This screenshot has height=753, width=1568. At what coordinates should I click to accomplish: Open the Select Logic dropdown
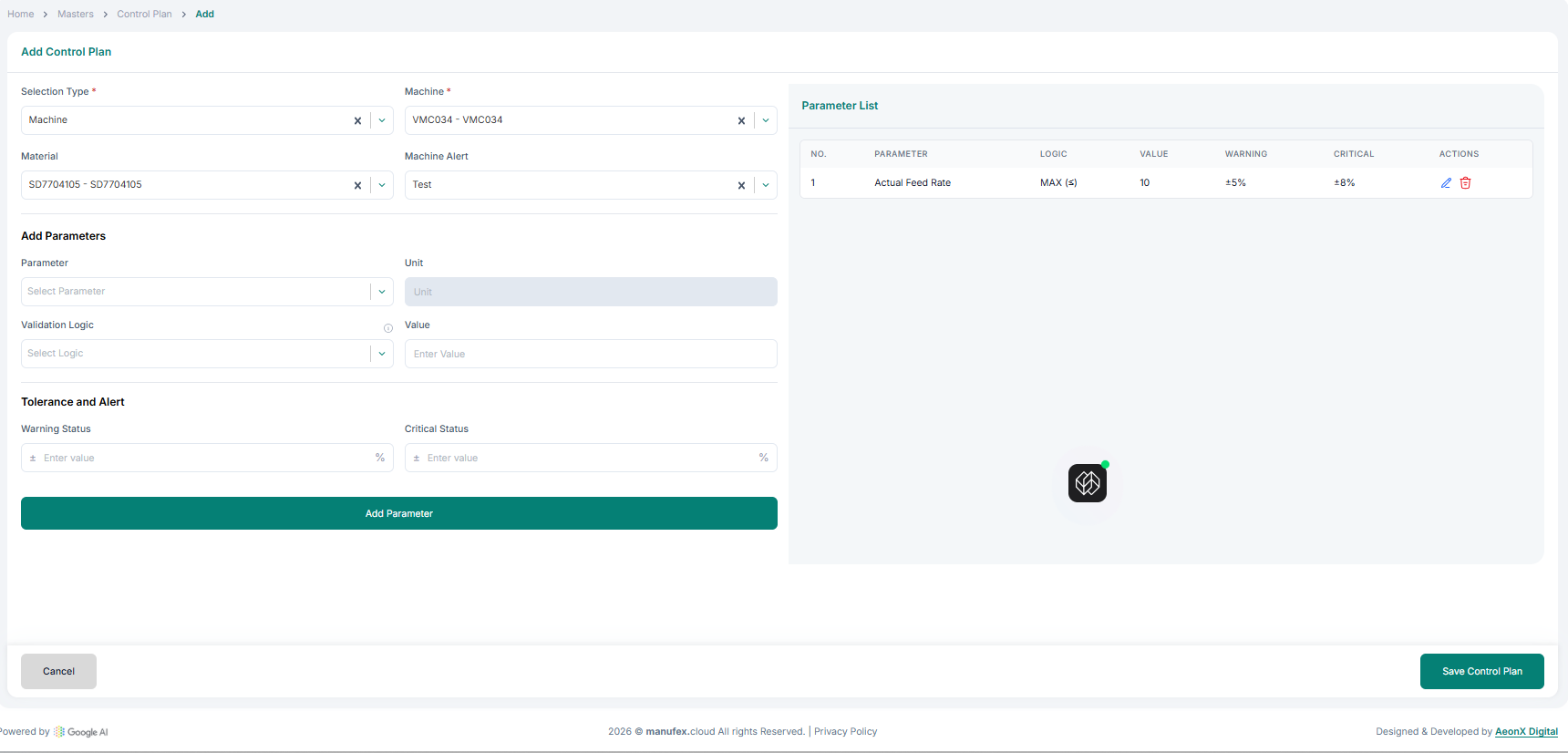pyautogui.click(x=382, y=354)
